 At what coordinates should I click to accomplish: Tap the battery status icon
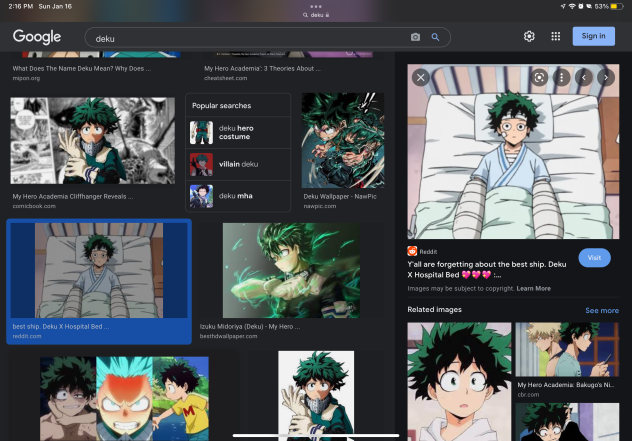click(617, 6)
